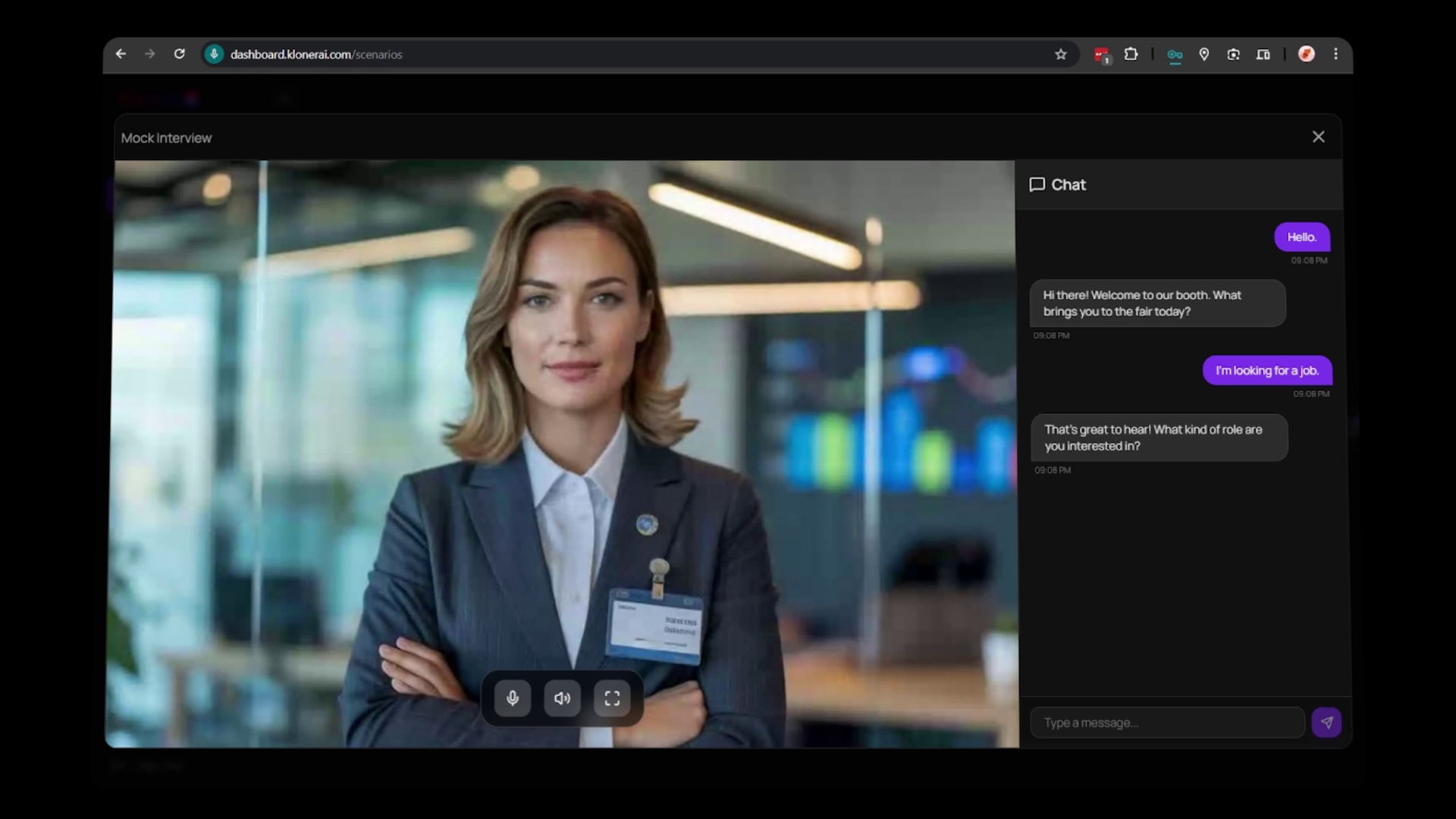Click the microphone icon inside the address bar
Screen dimensions: 1456x819
point(214,54)
